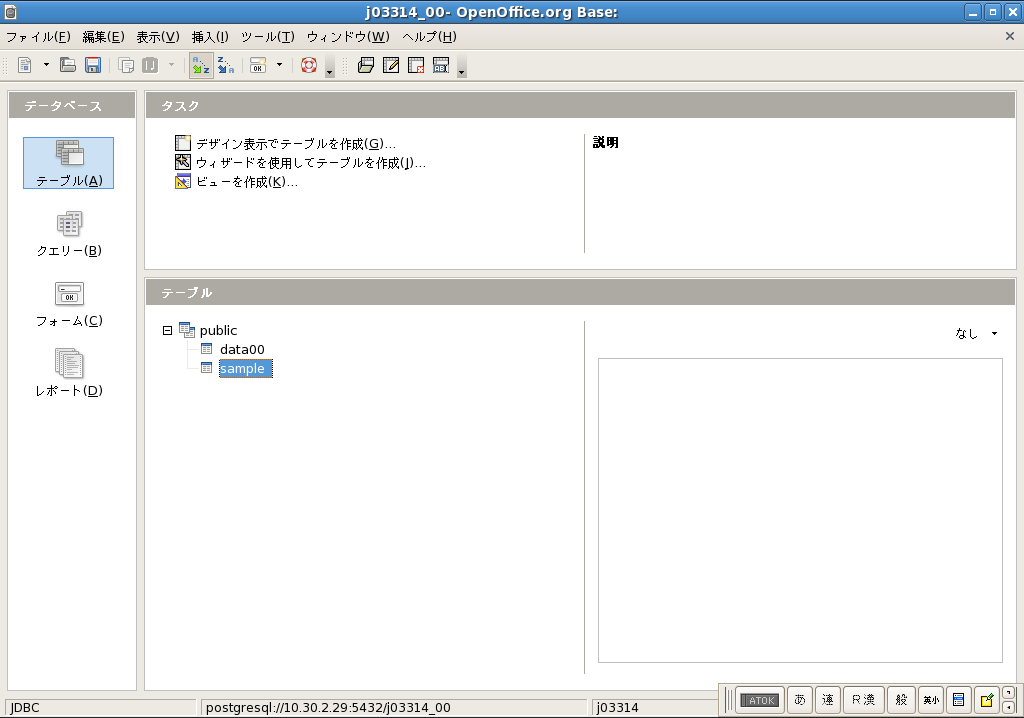
Task: Open the 挿入(I) menu
Action: click(210, 37)
